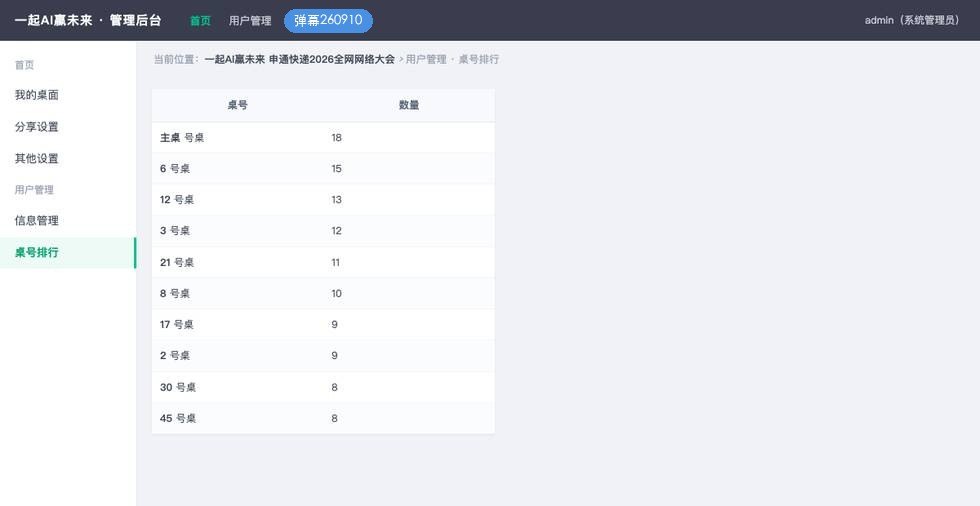The width and height of the screenshot is (980, 506).
Task: Click the 用户管理 sidebar section heading
Action: click(x=34, y=190)
